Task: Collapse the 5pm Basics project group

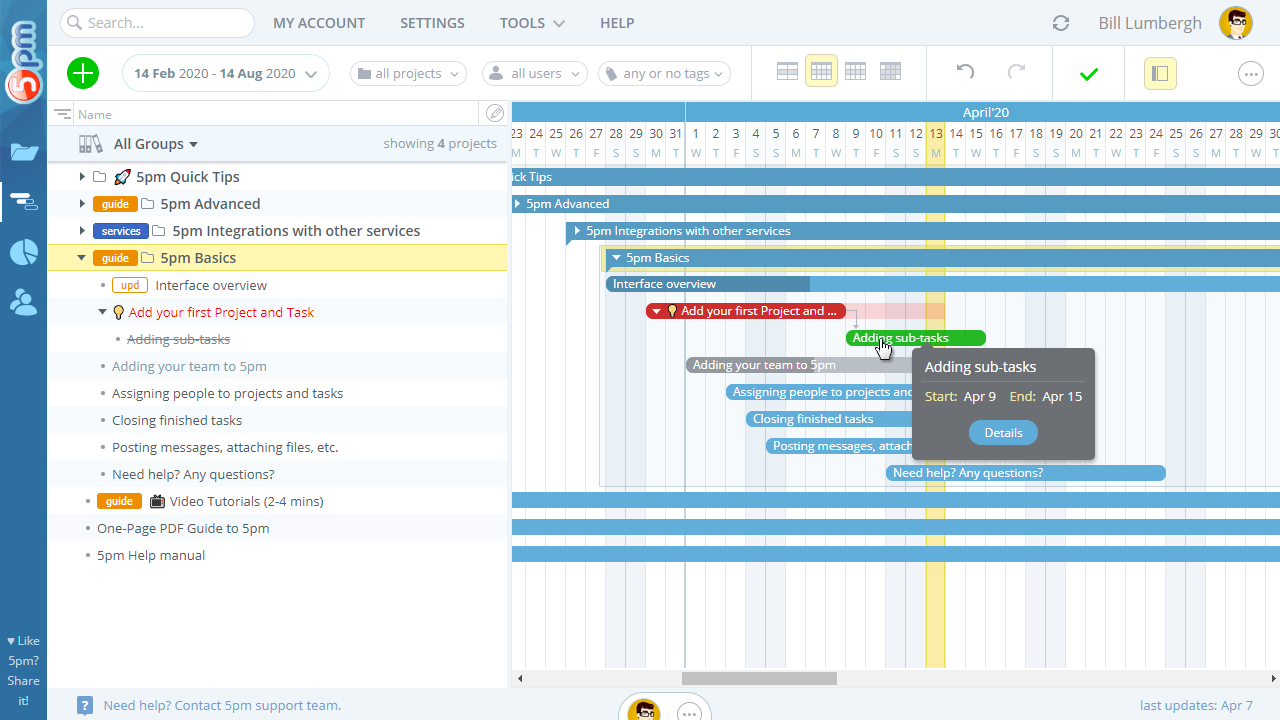Action: pyautogui.click(x=82, y=257)
